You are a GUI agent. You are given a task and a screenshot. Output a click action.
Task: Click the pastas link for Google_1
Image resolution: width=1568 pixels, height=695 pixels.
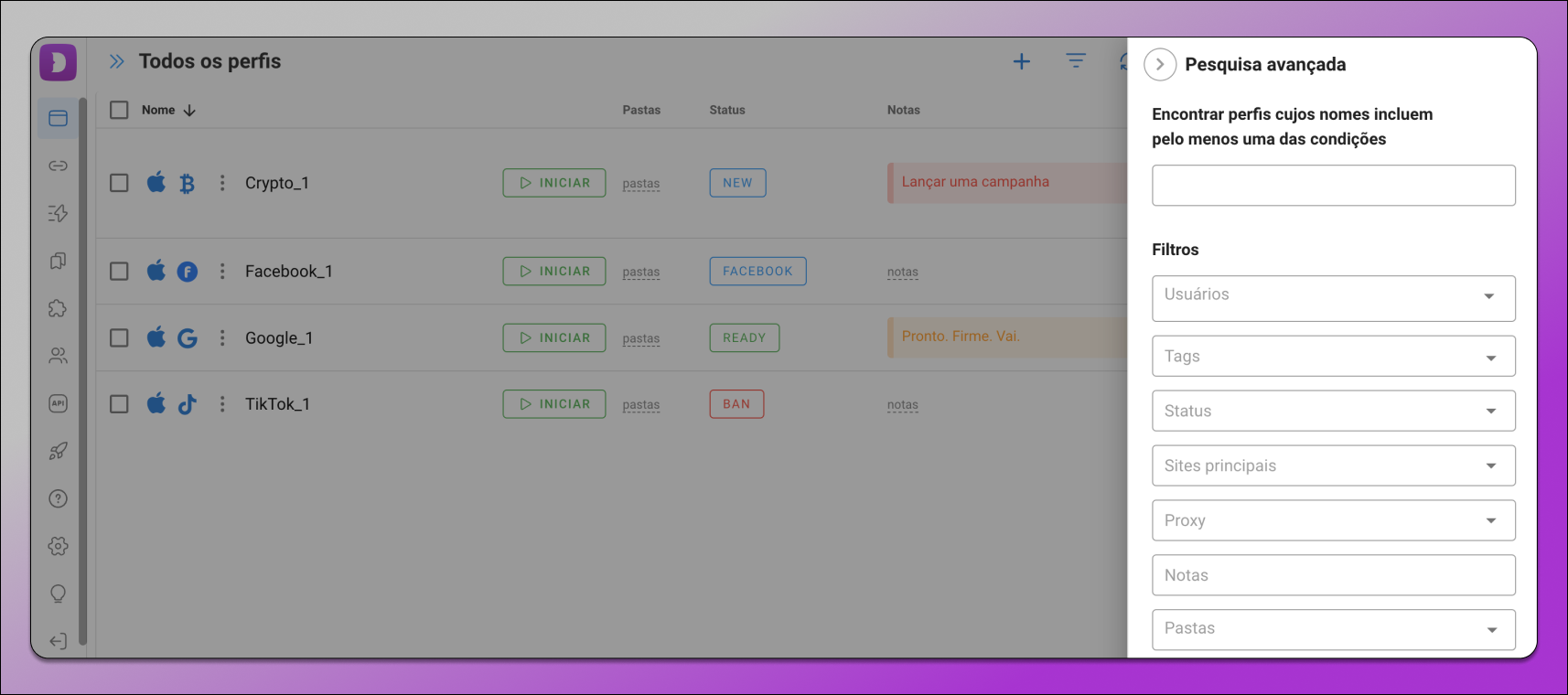coord(641,338)
